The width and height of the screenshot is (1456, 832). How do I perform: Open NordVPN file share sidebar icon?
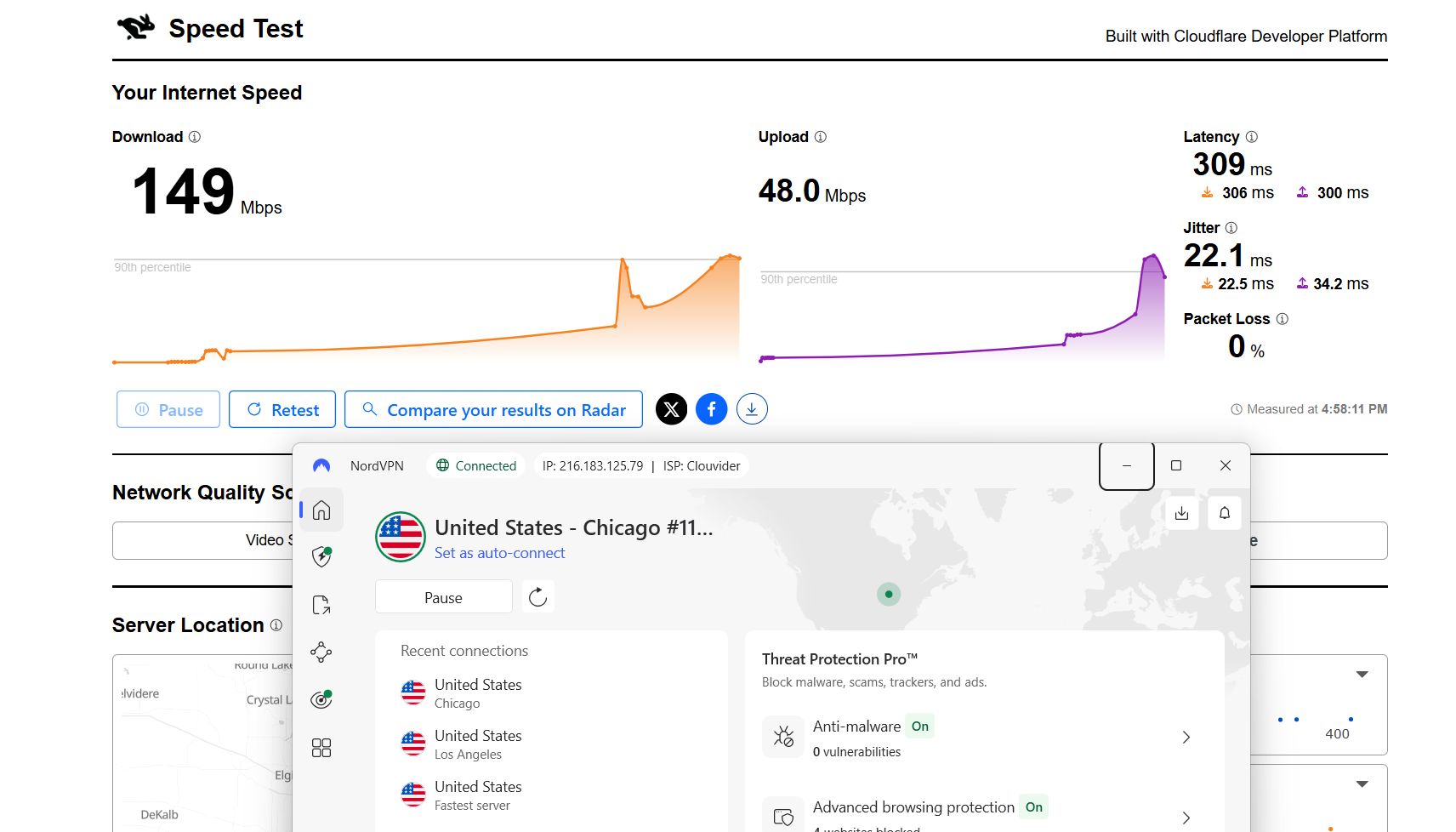point(321,605)
